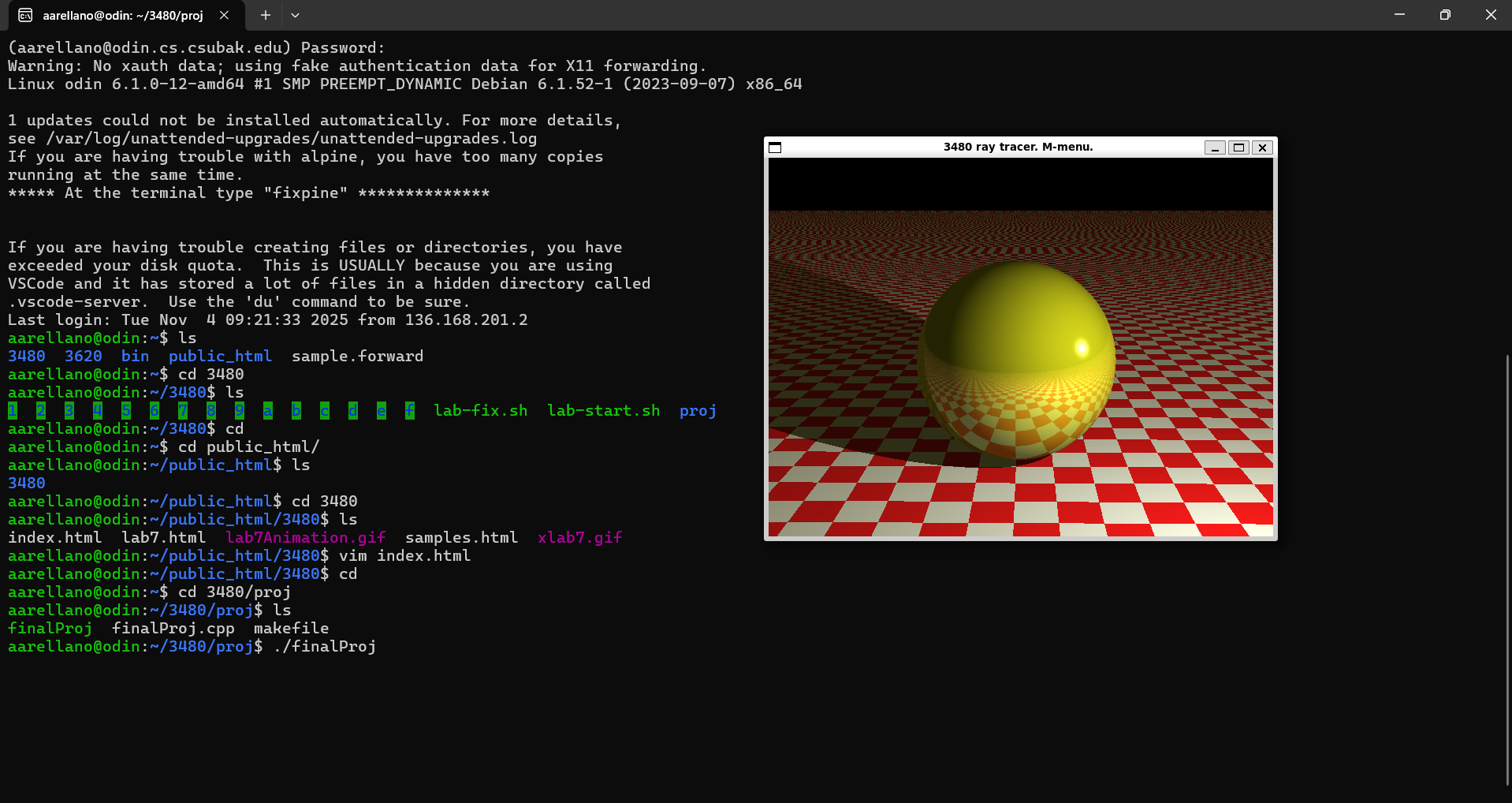
Task: Minimize the terminal window
Action: click(x=1399, y=15)
